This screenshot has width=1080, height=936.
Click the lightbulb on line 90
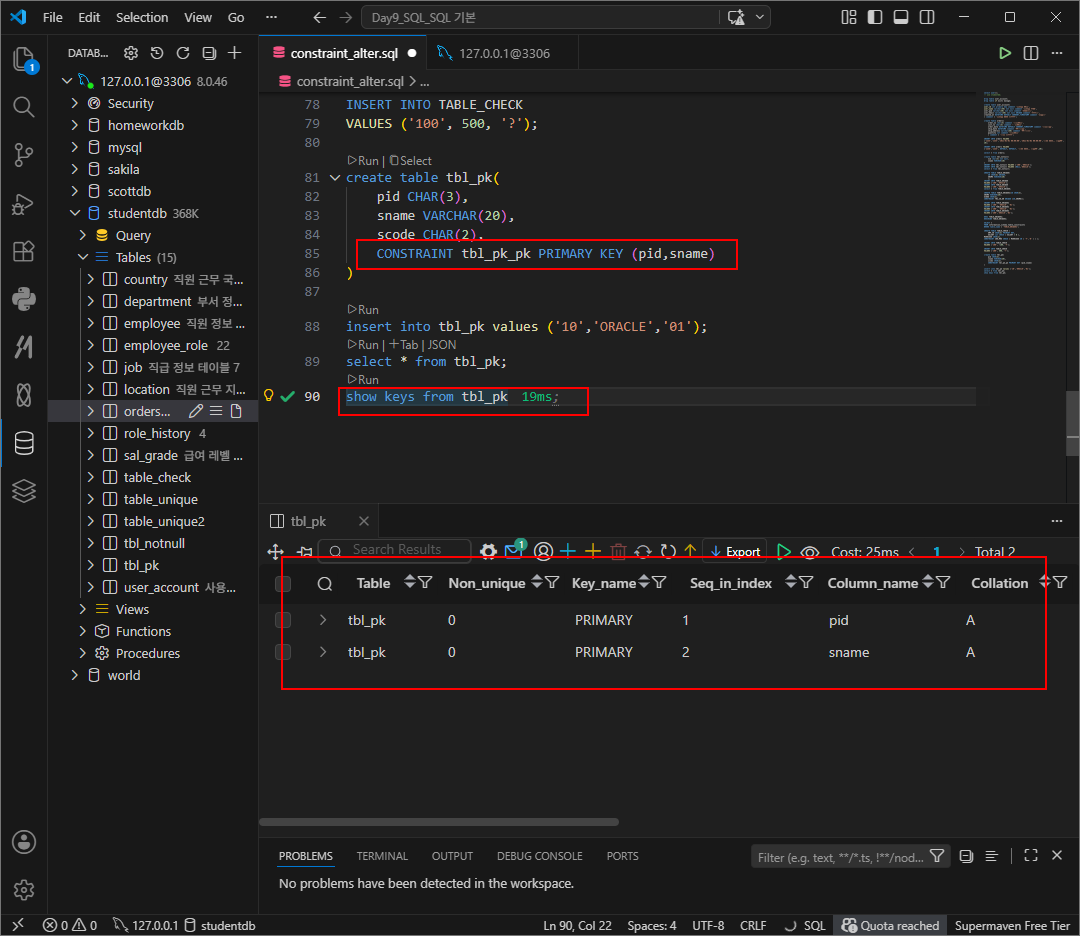(269, 395)
